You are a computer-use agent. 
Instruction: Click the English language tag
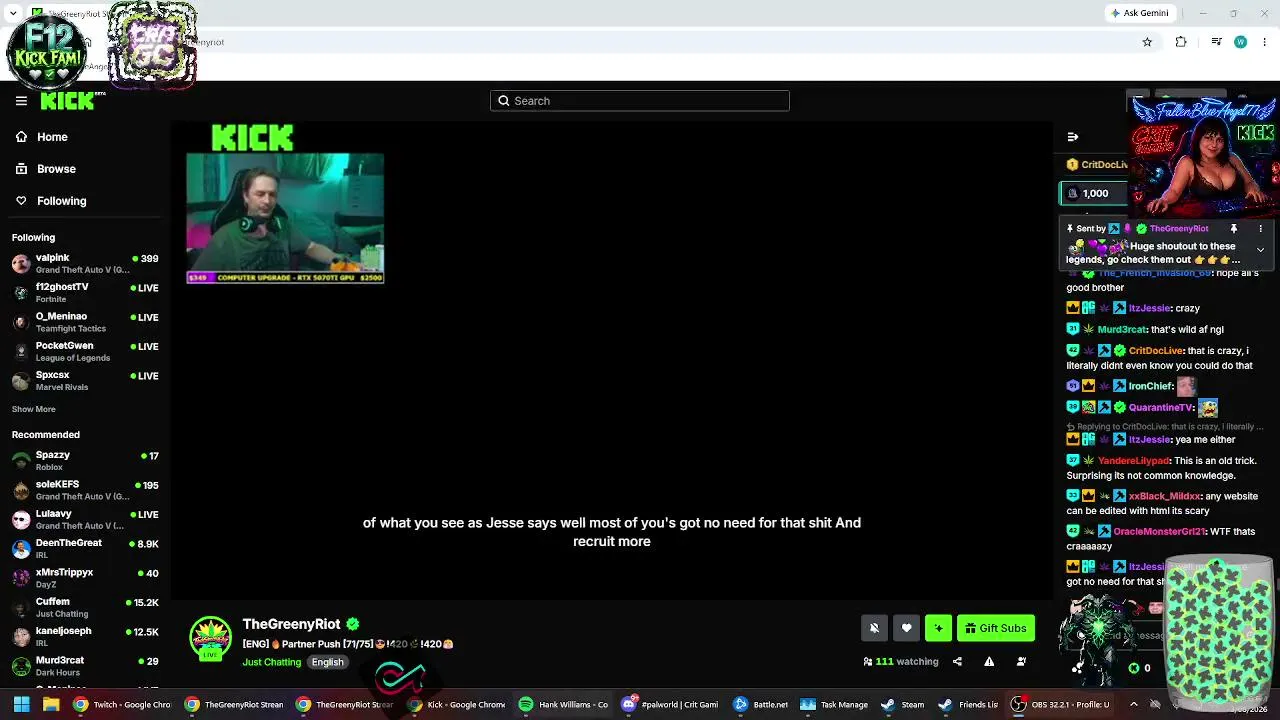point(327,662)
